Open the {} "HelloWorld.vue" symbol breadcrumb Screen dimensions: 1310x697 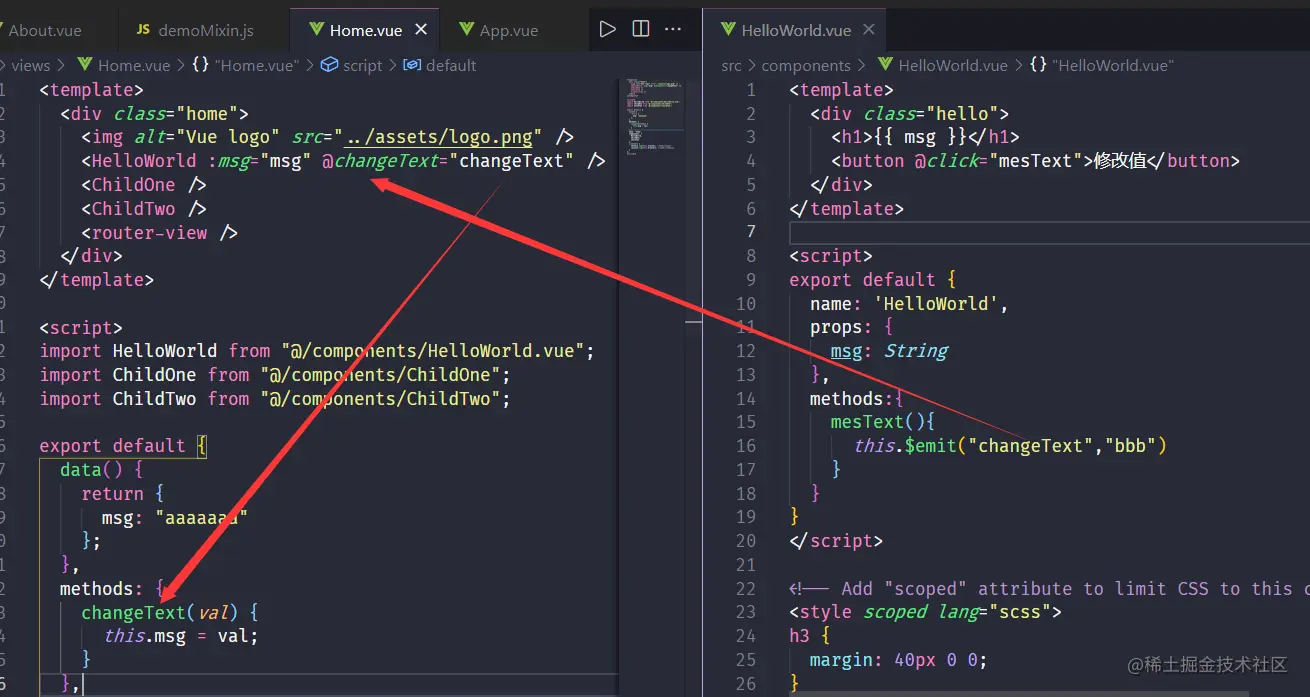(1101, 65)
